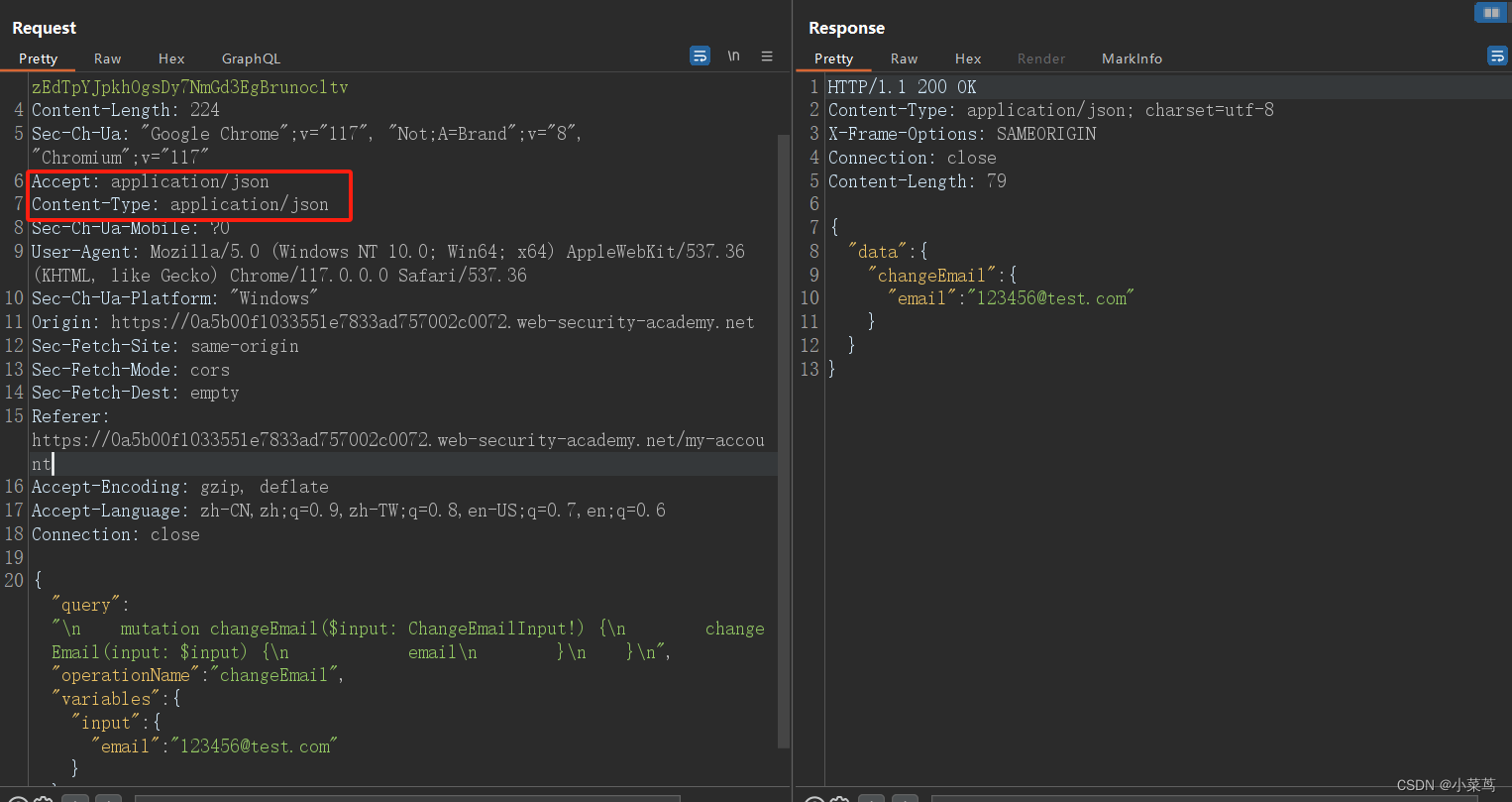
Task: Toggle the \n non-printable characters button
Action: [x=733, y=57]
